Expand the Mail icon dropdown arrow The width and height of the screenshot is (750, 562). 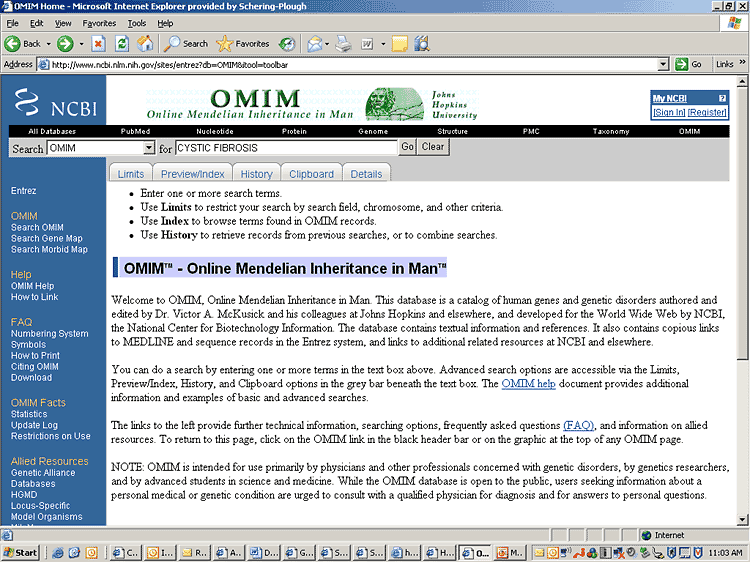click(x=327, y=44)
